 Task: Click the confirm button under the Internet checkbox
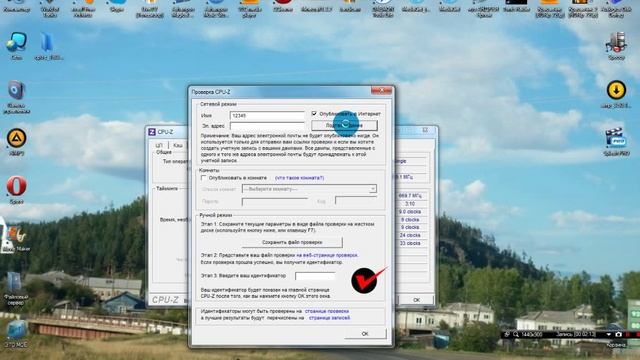coord(344,125)
